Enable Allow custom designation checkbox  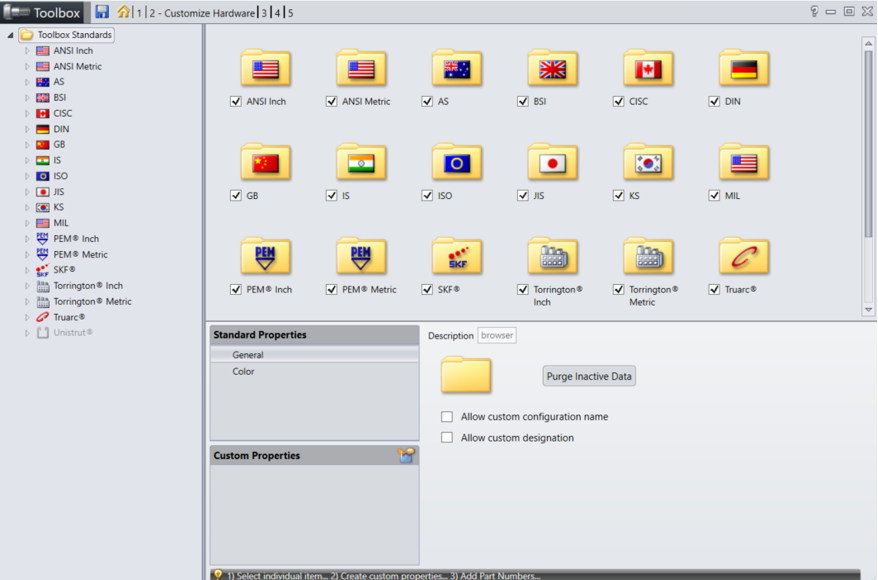click(447, 438)
